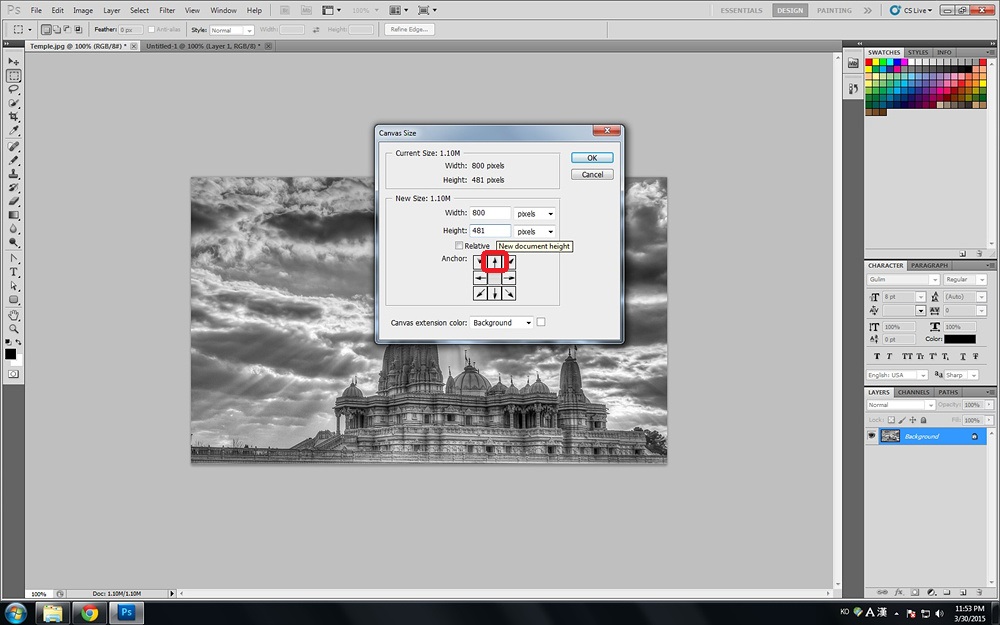
Task: Open the Canvas extension color dropdown
Action: click(x=501, y=323)
